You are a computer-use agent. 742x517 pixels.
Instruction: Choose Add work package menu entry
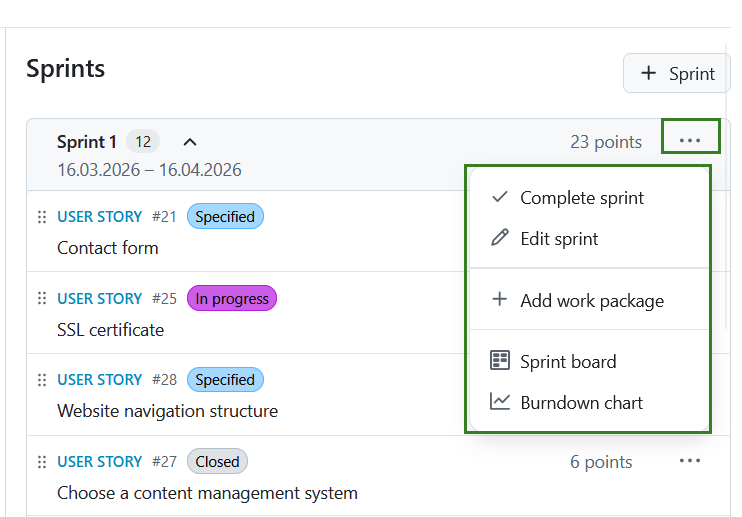coord(591,301)
